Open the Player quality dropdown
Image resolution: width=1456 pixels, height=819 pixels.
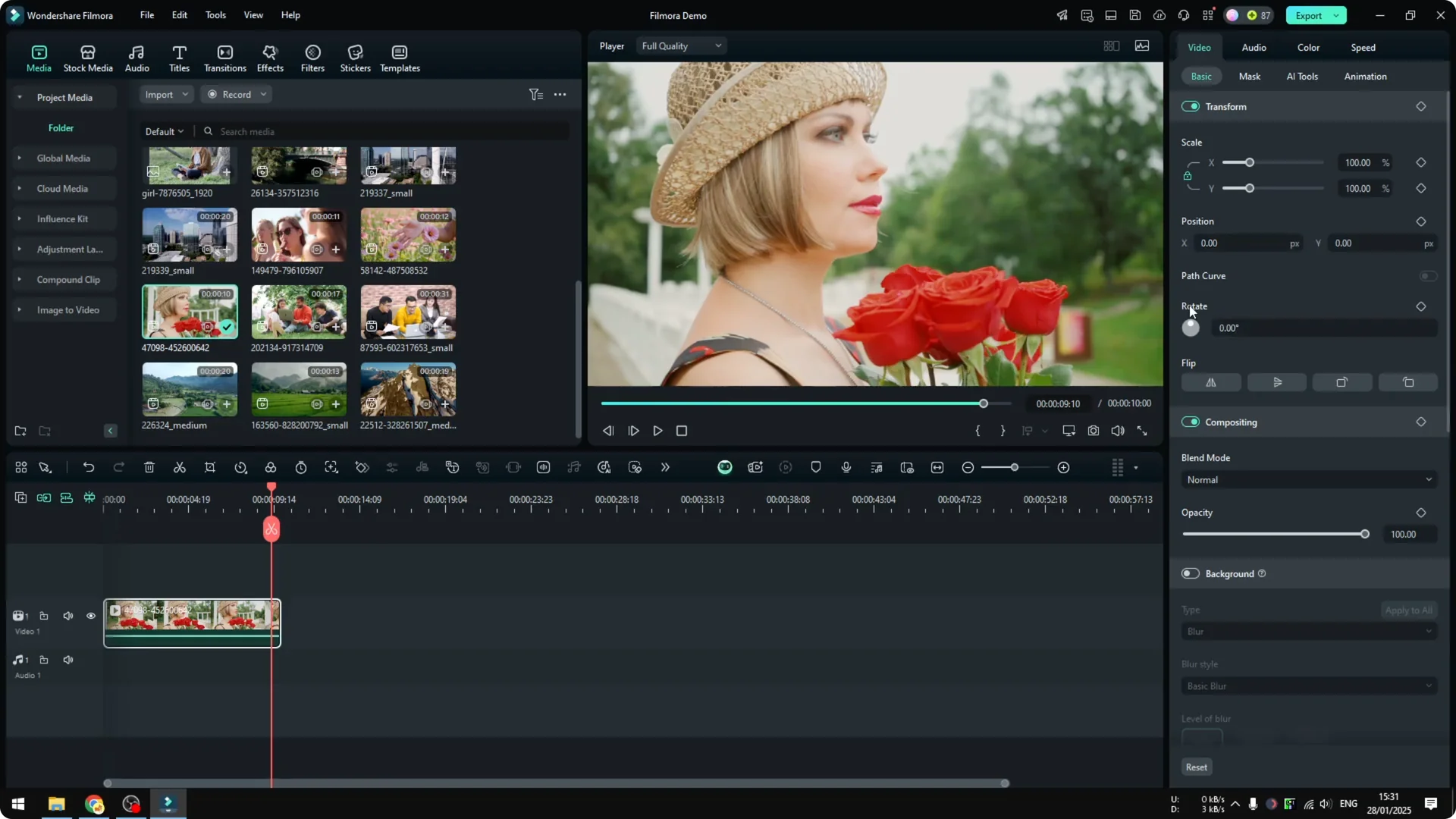[680, 45]
